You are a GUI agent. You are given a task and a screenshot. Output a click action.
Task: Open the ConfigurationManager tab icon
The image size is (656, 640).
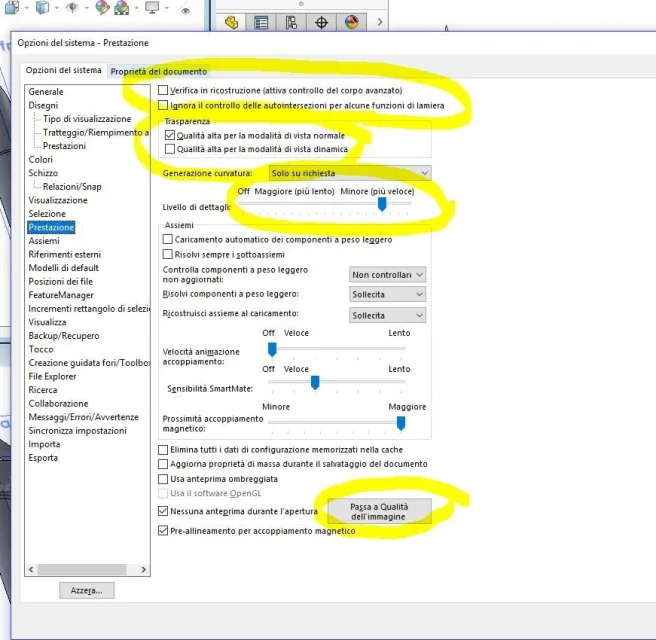[291, 22]
